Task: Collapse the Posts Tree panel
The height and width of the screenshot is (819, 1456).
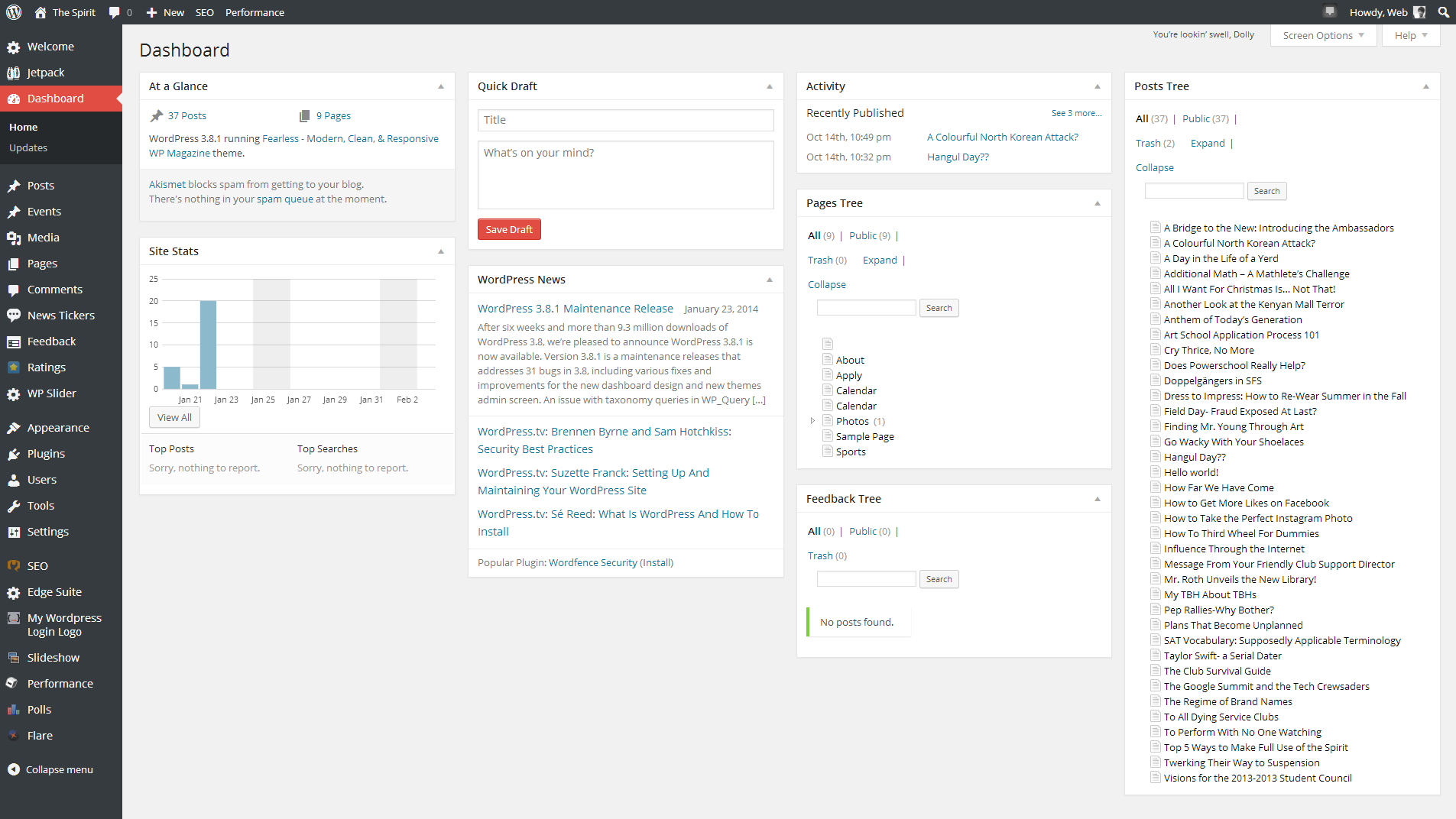Action: (x=1426, y=86)
